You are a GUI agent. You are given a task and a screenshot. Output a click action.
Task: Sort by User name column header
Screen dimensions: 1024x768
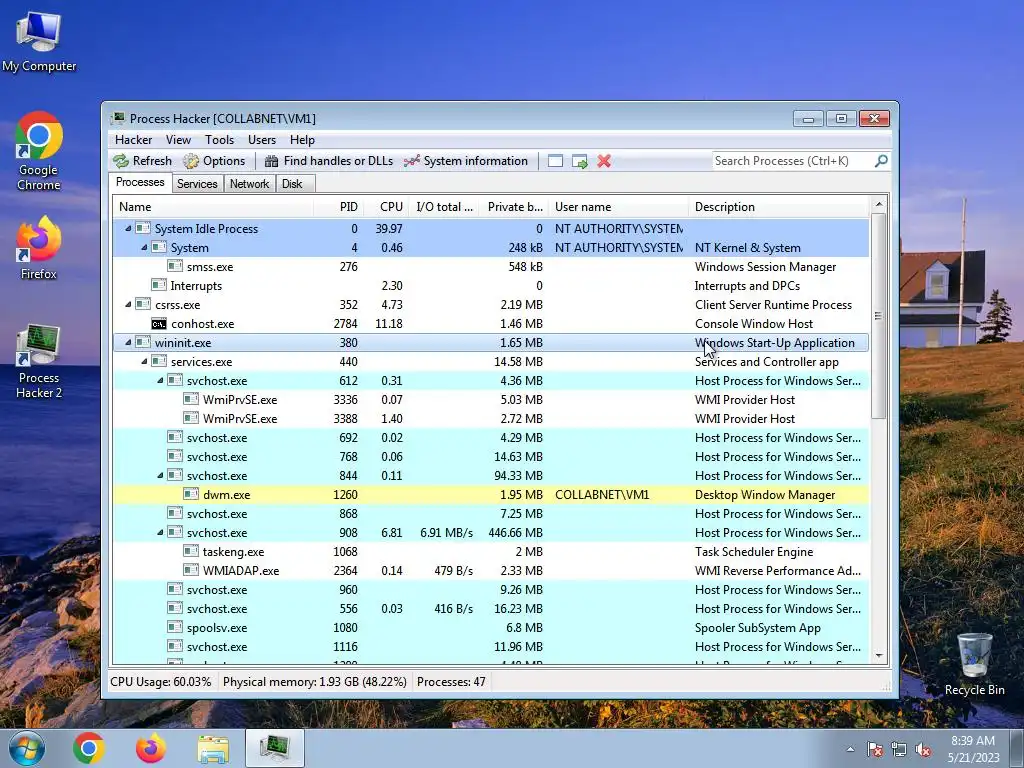(x=618, y=207)
